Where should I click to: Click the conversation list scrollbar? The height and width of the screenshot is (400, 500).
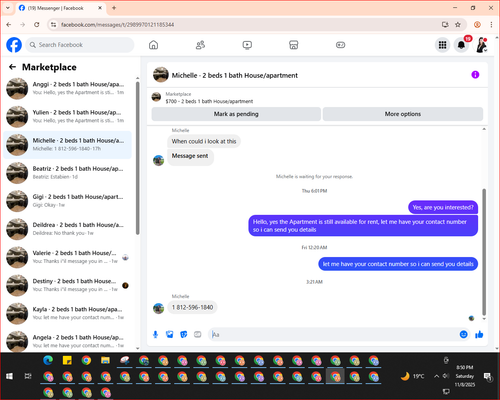click(137, 158)
